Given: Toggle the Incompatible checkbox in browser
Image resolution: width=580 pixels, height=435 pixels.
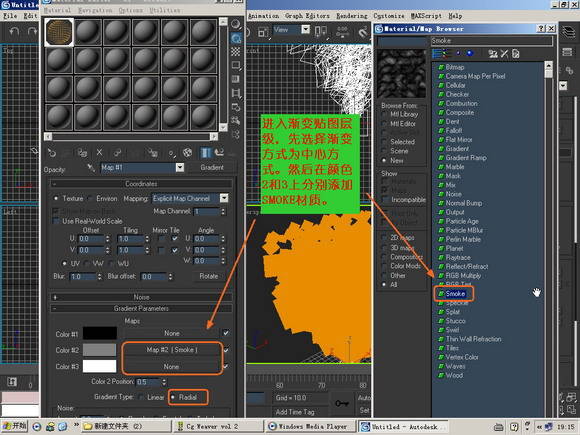Looking at the screenshot, I should click(385, 200).
